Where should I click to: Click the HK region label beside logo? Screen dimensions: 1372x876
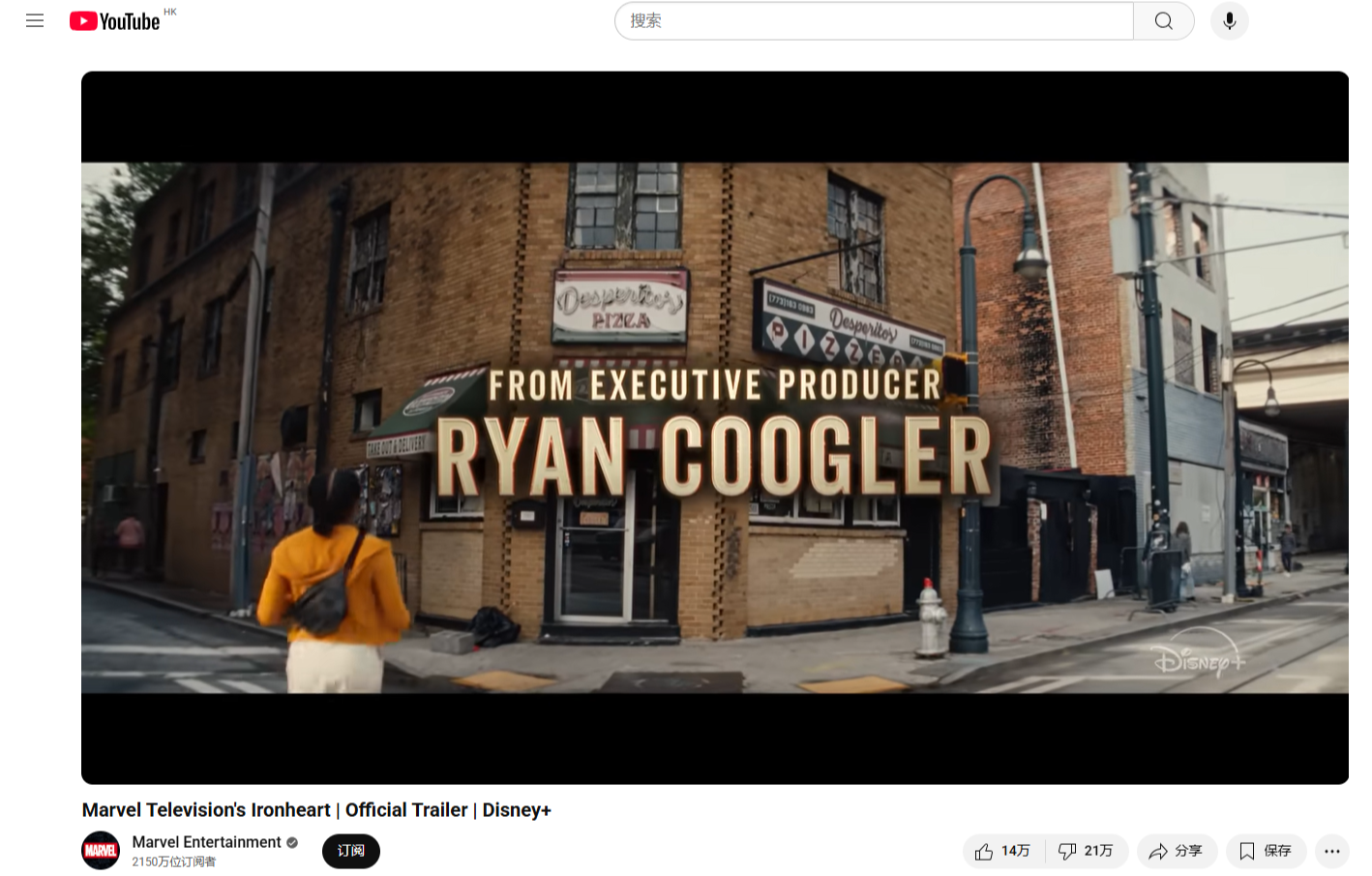170,12
